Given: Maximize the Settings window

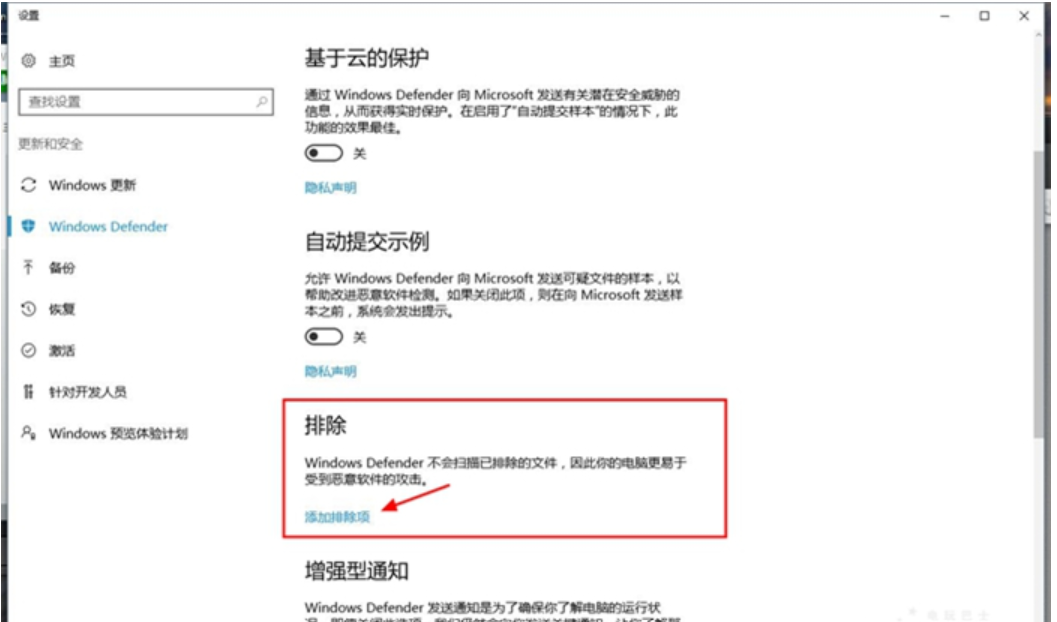Looking at the screenshot, I should tap(984, 15).
